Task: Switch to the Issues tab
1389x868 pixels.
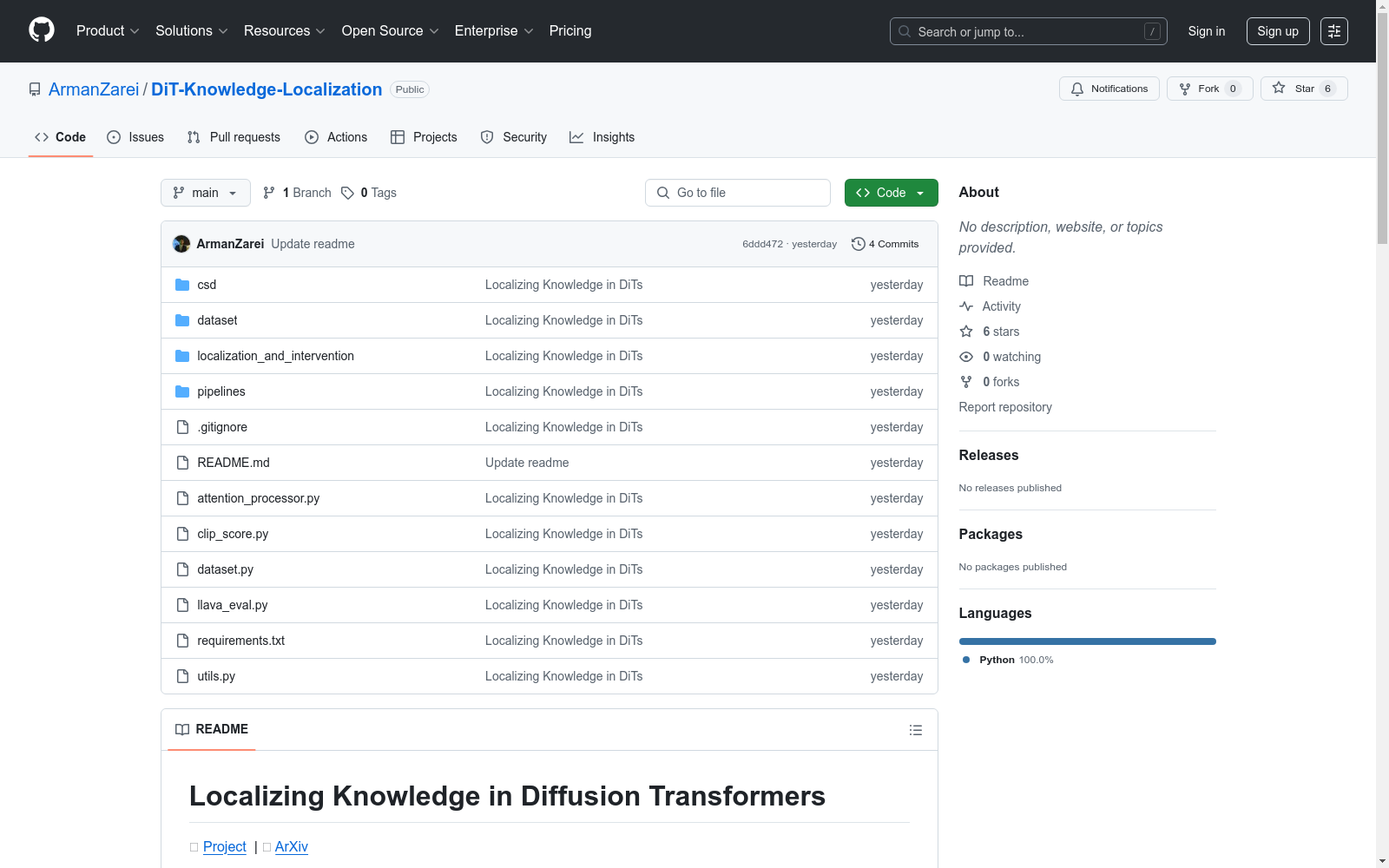Action: 135,137
